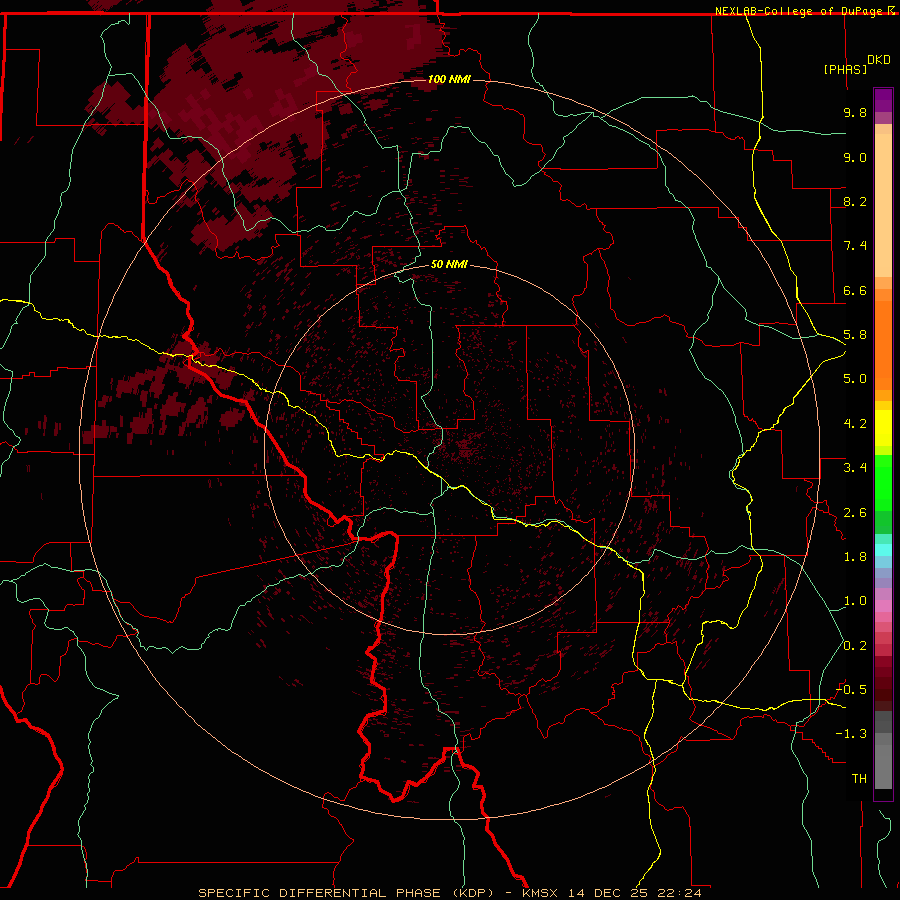Click the 0.2 value on color scale
The width and height of the screenshot is (900, 900).
tap(855, 646)
